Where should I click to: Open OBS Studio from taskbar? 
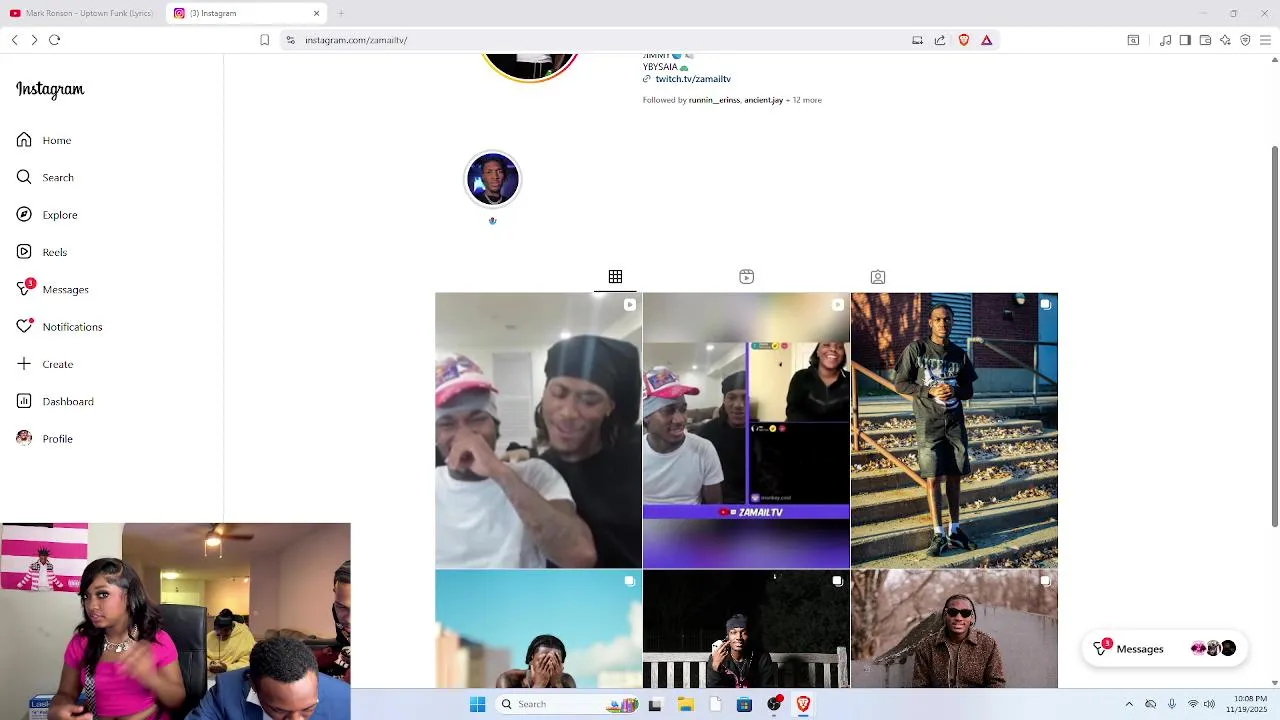(x=774, y=704)
